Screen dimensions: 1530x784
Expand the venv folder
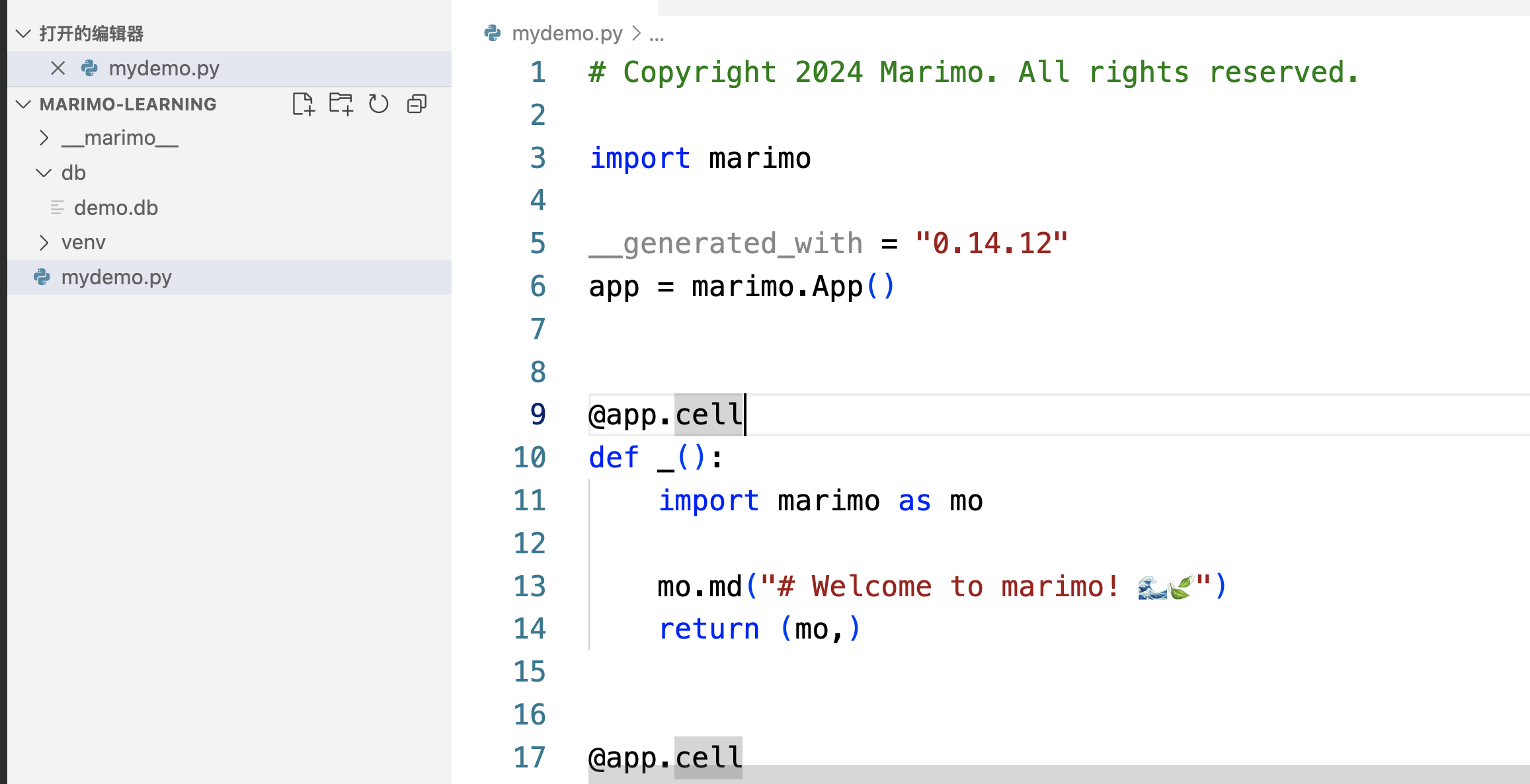pyautogui.click(x=44, y=243)
